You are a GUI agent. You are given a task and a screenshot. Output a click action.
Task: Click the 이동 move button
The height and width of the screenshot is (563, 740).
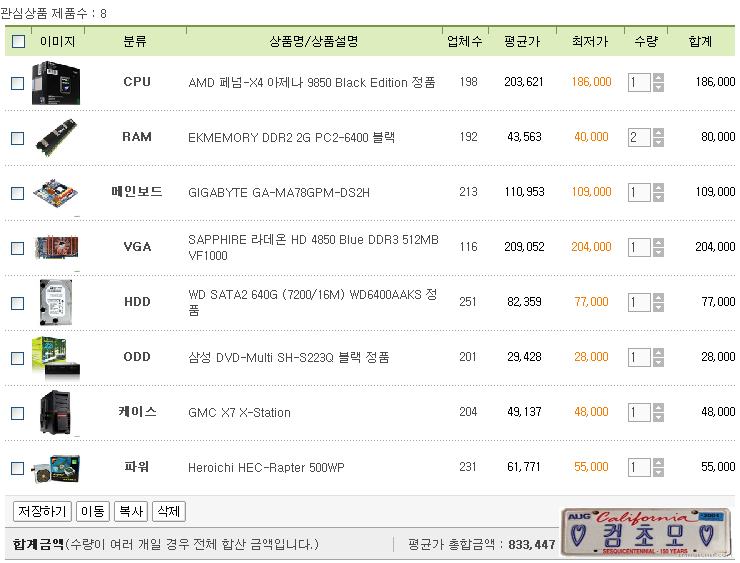92,511
